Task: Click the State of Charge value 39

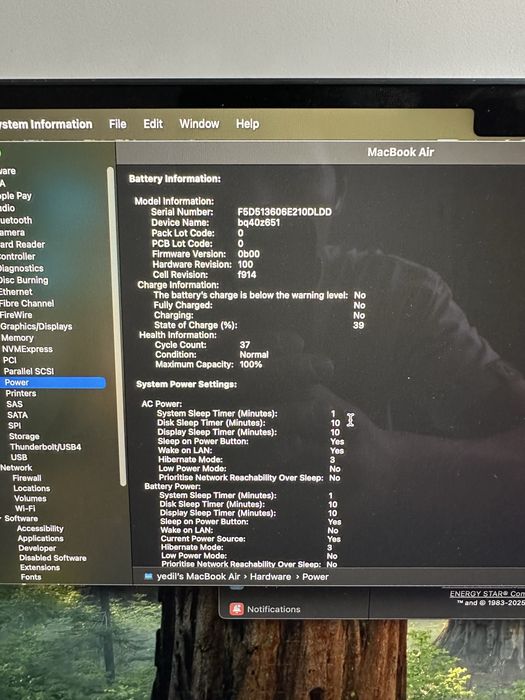Action: click(x=358, y=325)
